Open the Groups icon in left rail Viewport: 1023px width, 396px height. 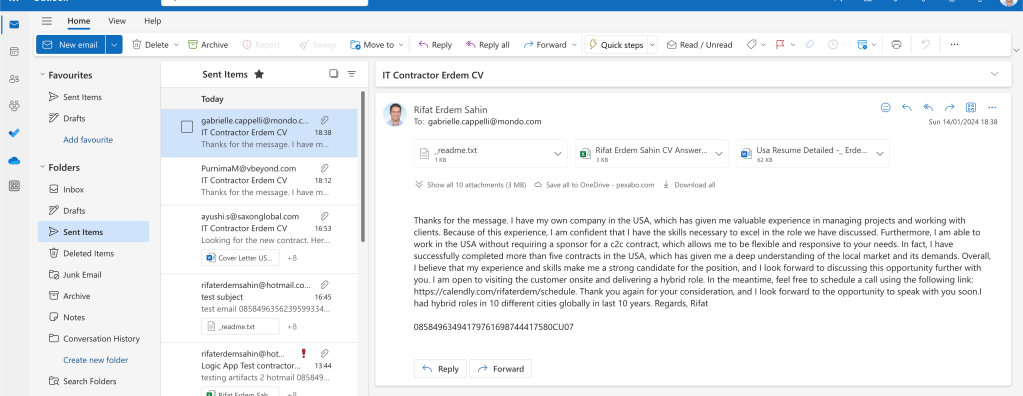tap(14, 105)
